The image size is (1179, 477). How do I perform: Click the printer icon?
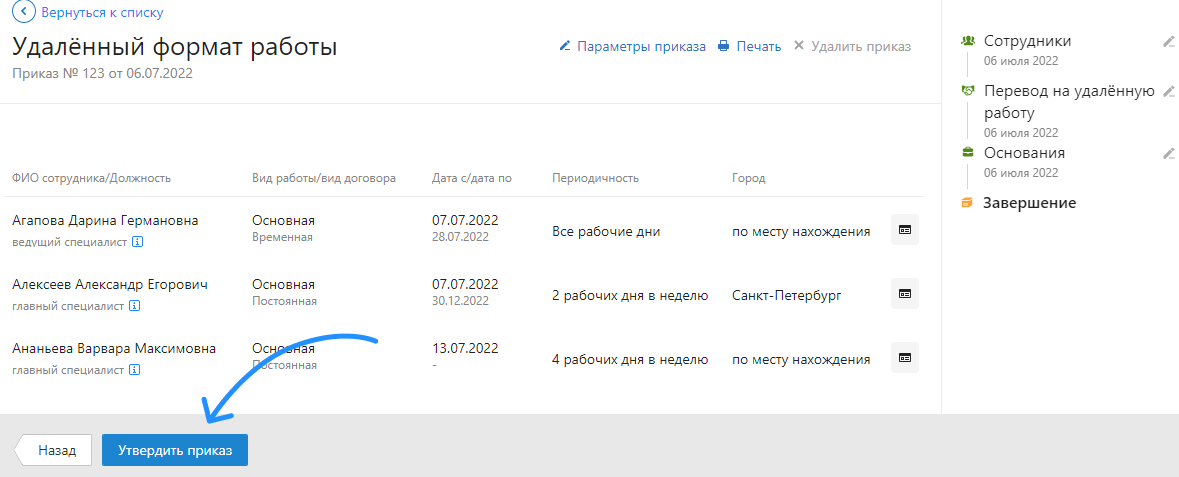[724, 46]
